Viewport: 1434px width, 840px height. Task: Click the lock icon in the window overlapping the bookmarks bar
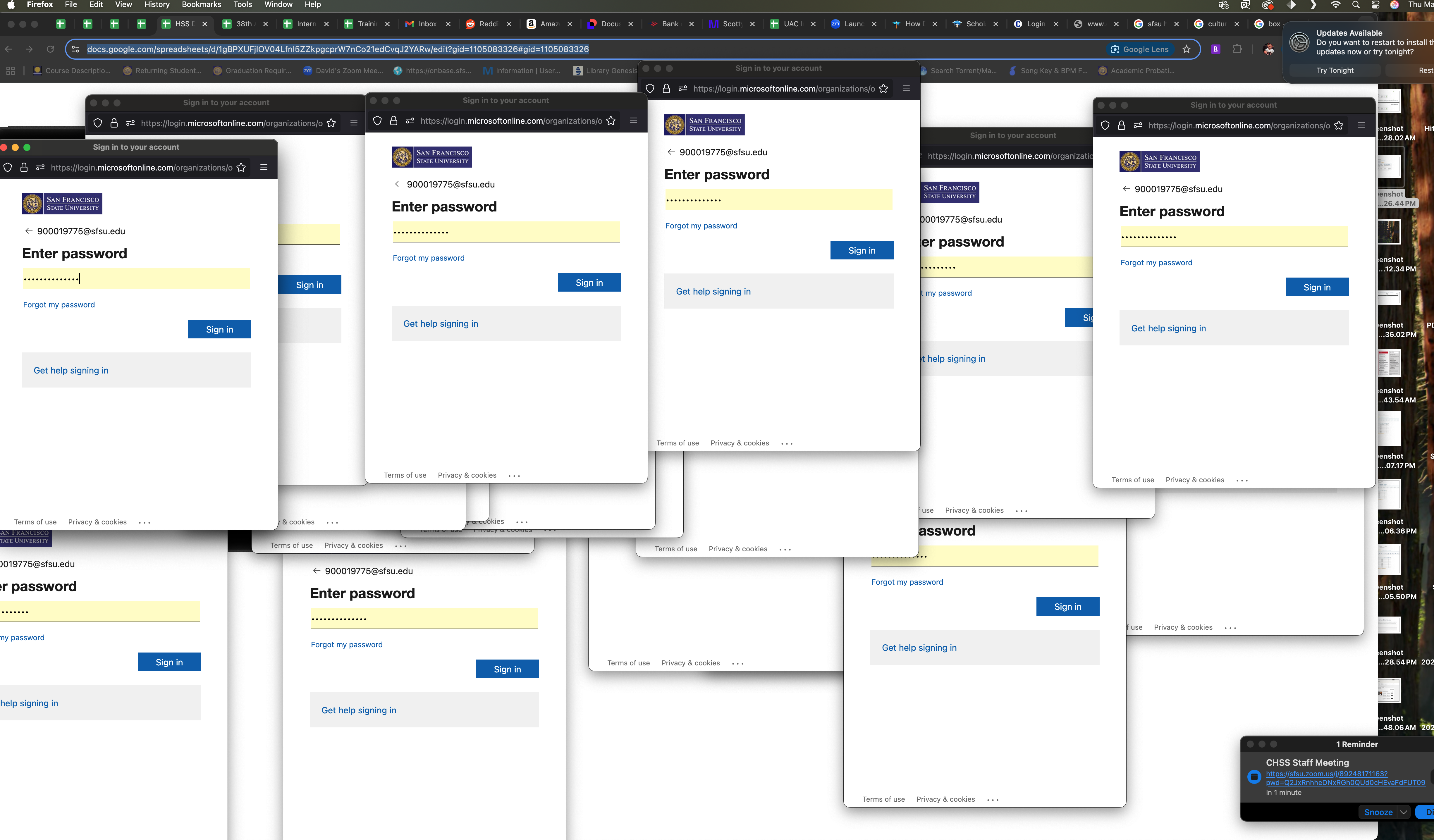click(666, 89)
